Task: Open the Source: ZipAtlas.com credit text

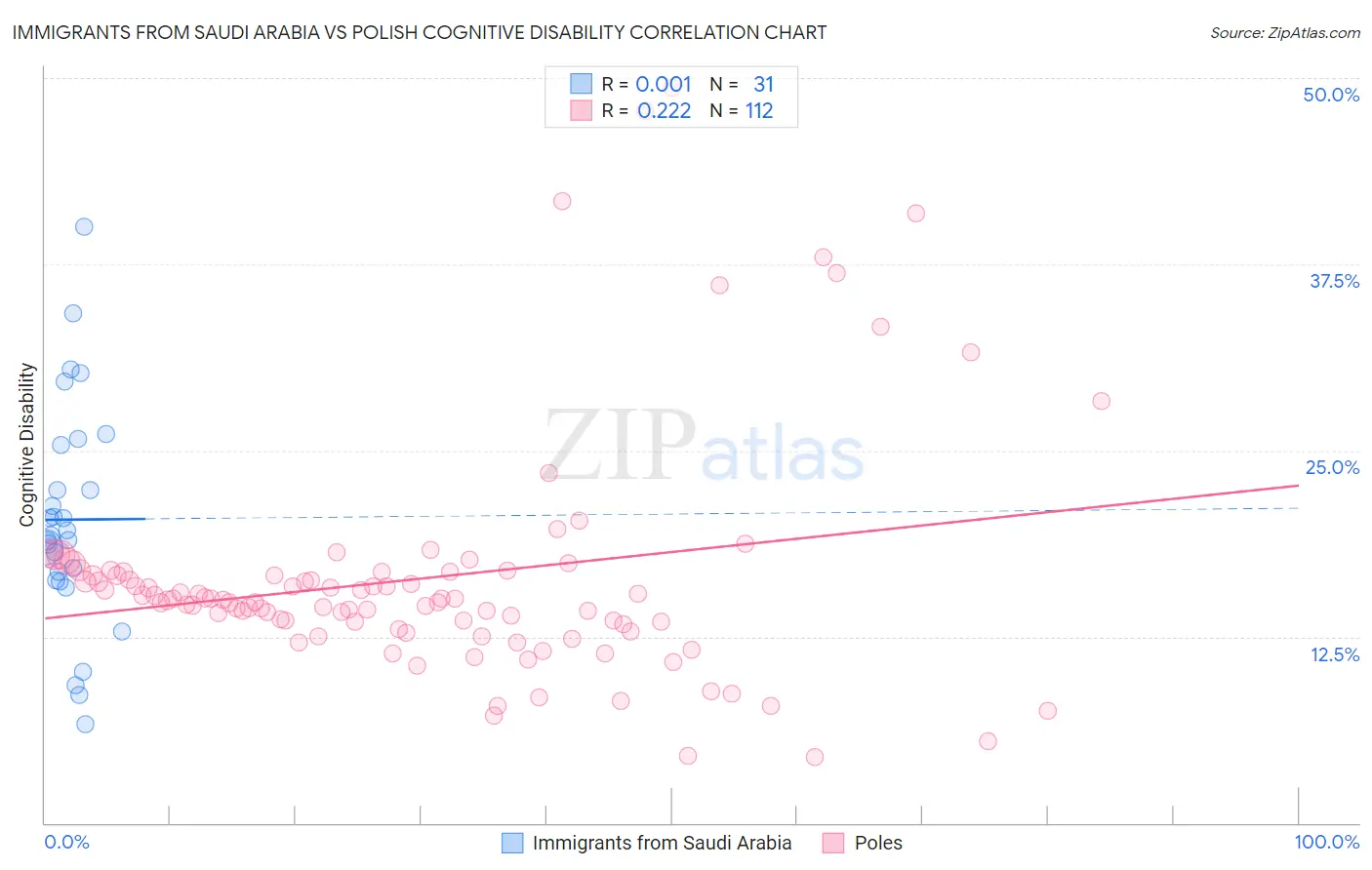Action: (x=1285, y=32)
